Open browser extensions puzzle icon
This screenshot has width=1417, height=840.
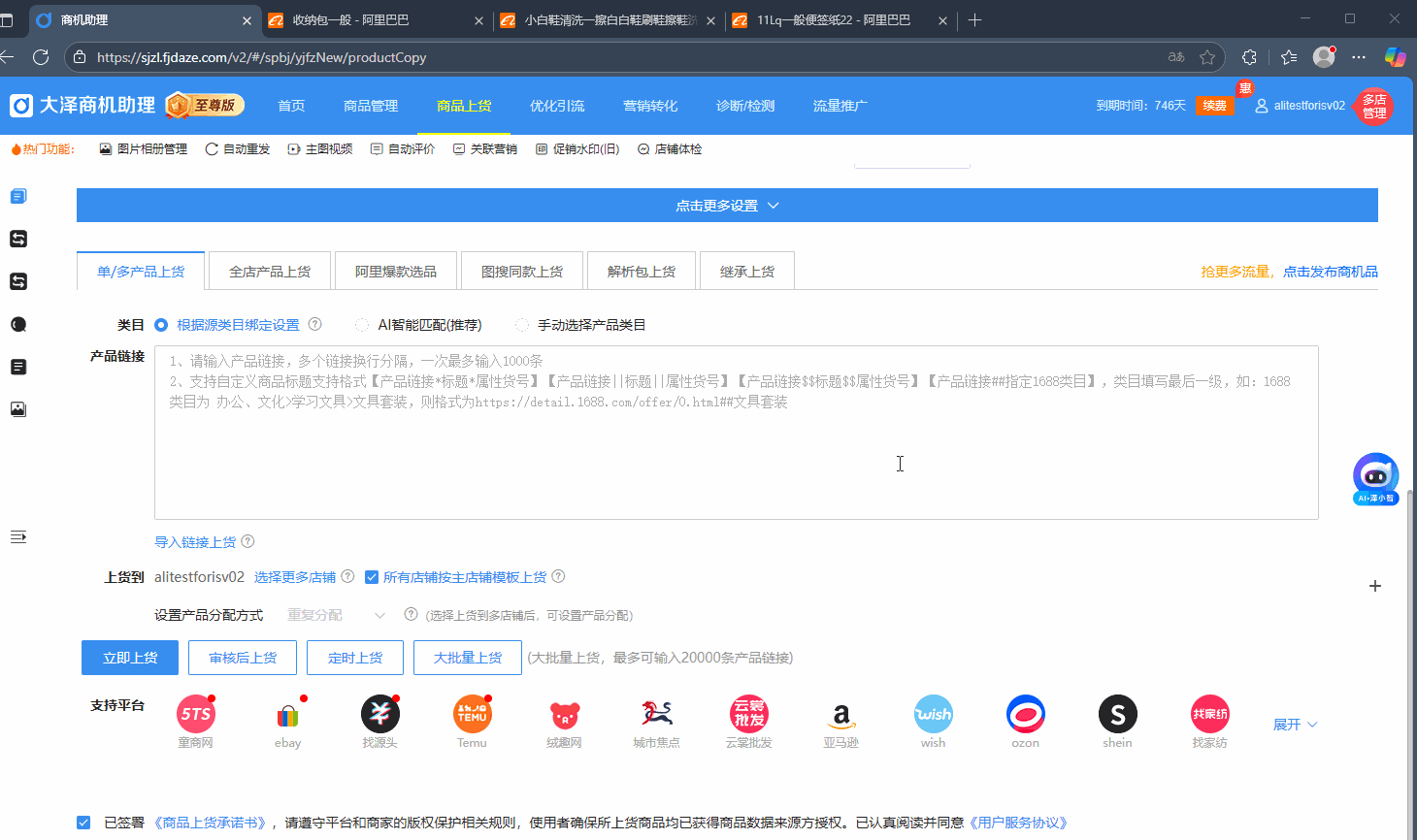tap(1249, 57)
